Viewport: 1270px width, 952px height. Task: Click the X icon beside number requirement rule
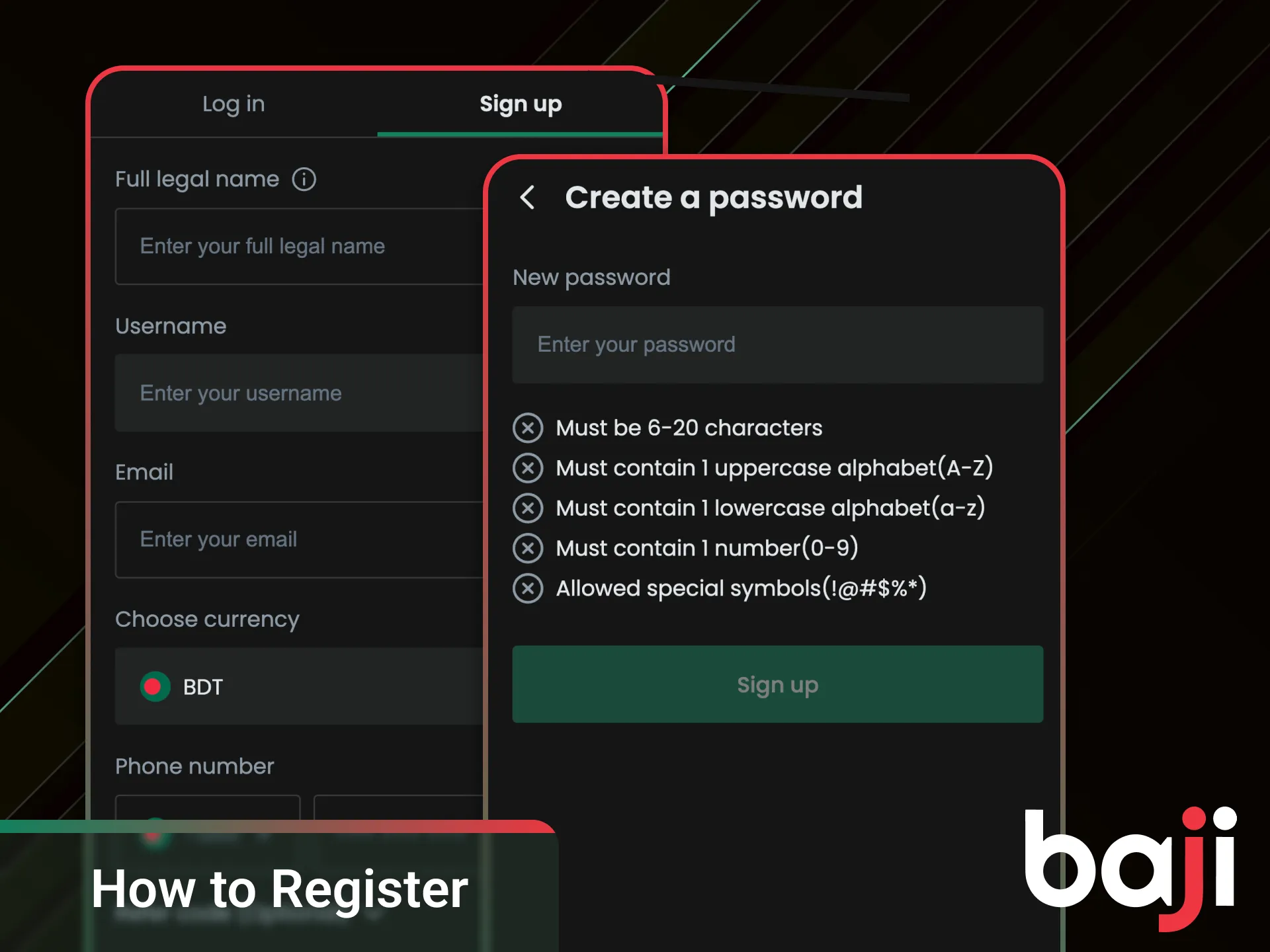tap(527, 548)
